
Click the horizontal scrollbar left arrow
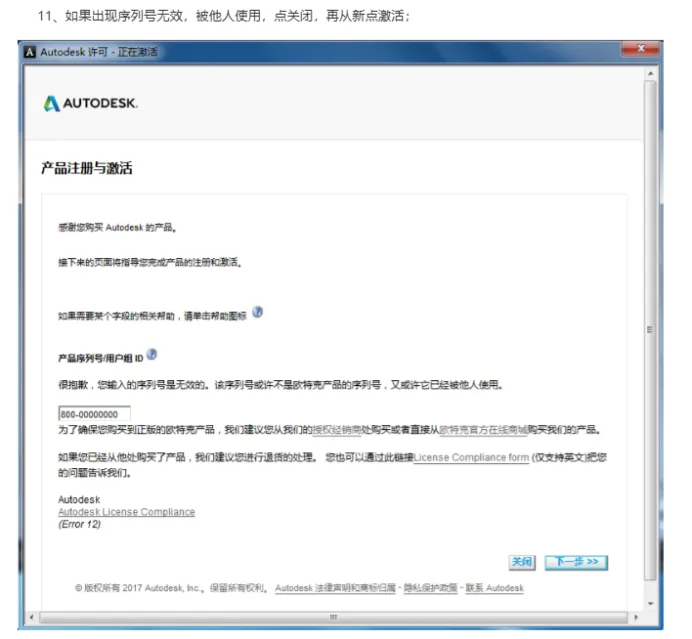(31, 617)
